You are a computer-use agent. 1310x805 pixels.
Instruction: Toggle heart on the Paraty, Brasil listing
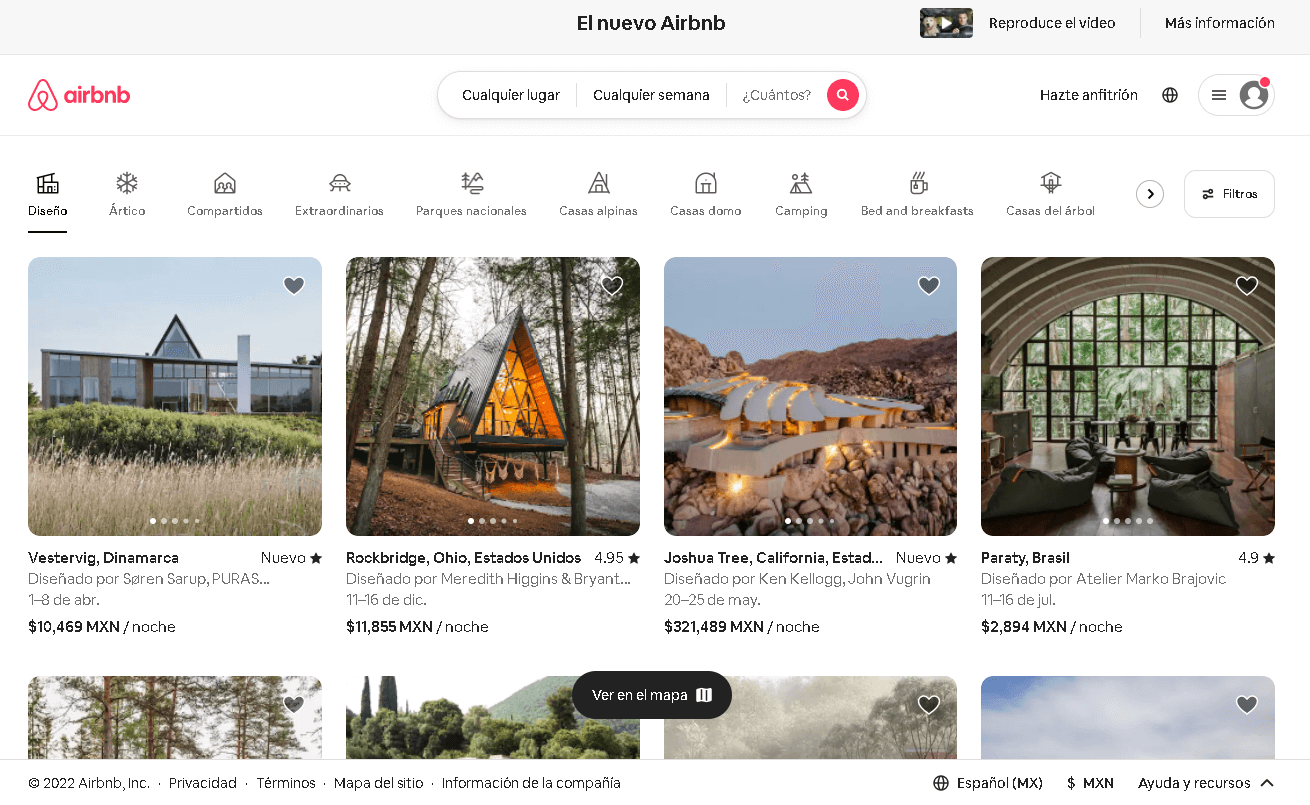[1247, 286]
